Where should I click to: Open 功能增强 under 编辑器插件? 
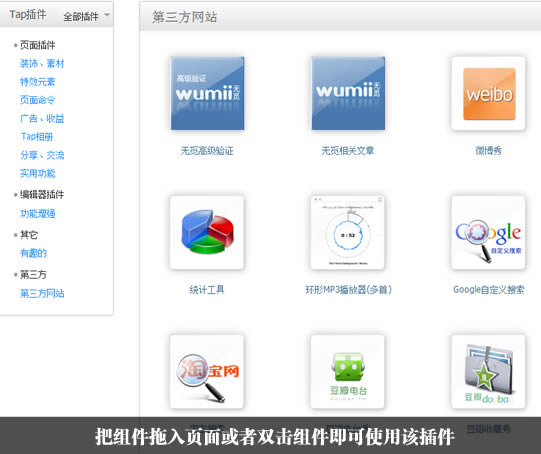(38, 214)
